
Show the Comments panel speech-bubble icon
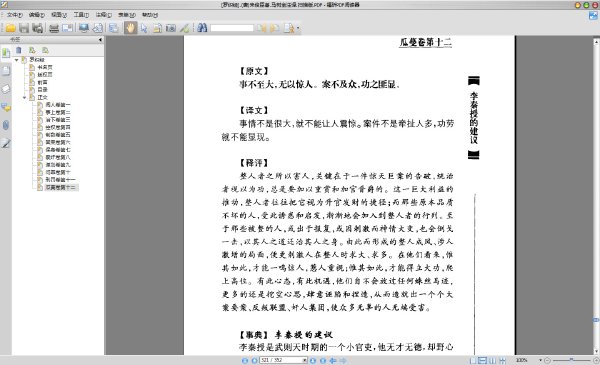point(6,108)
